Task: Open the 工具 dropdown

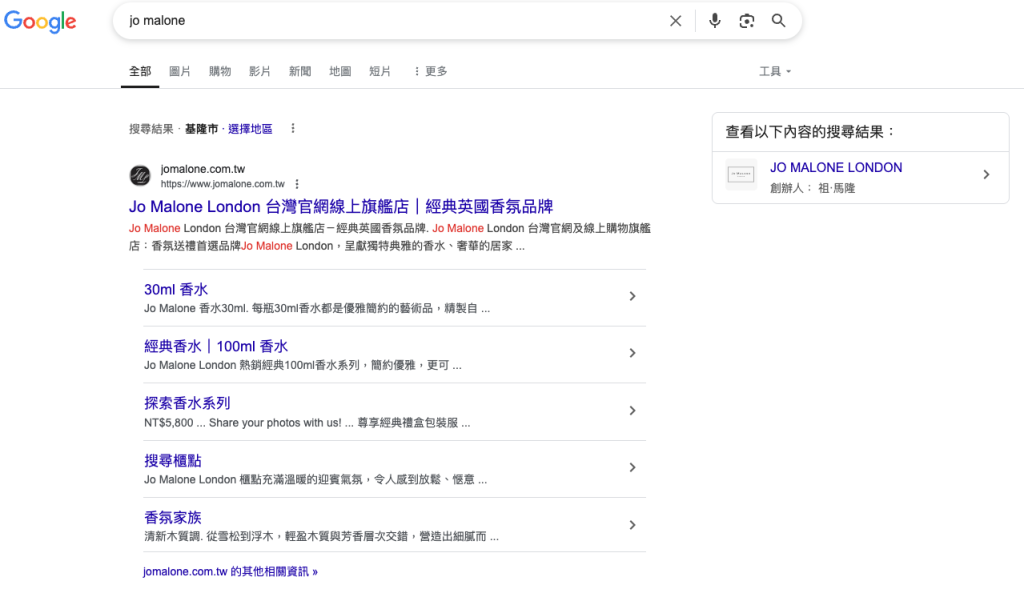Action: 775,71
